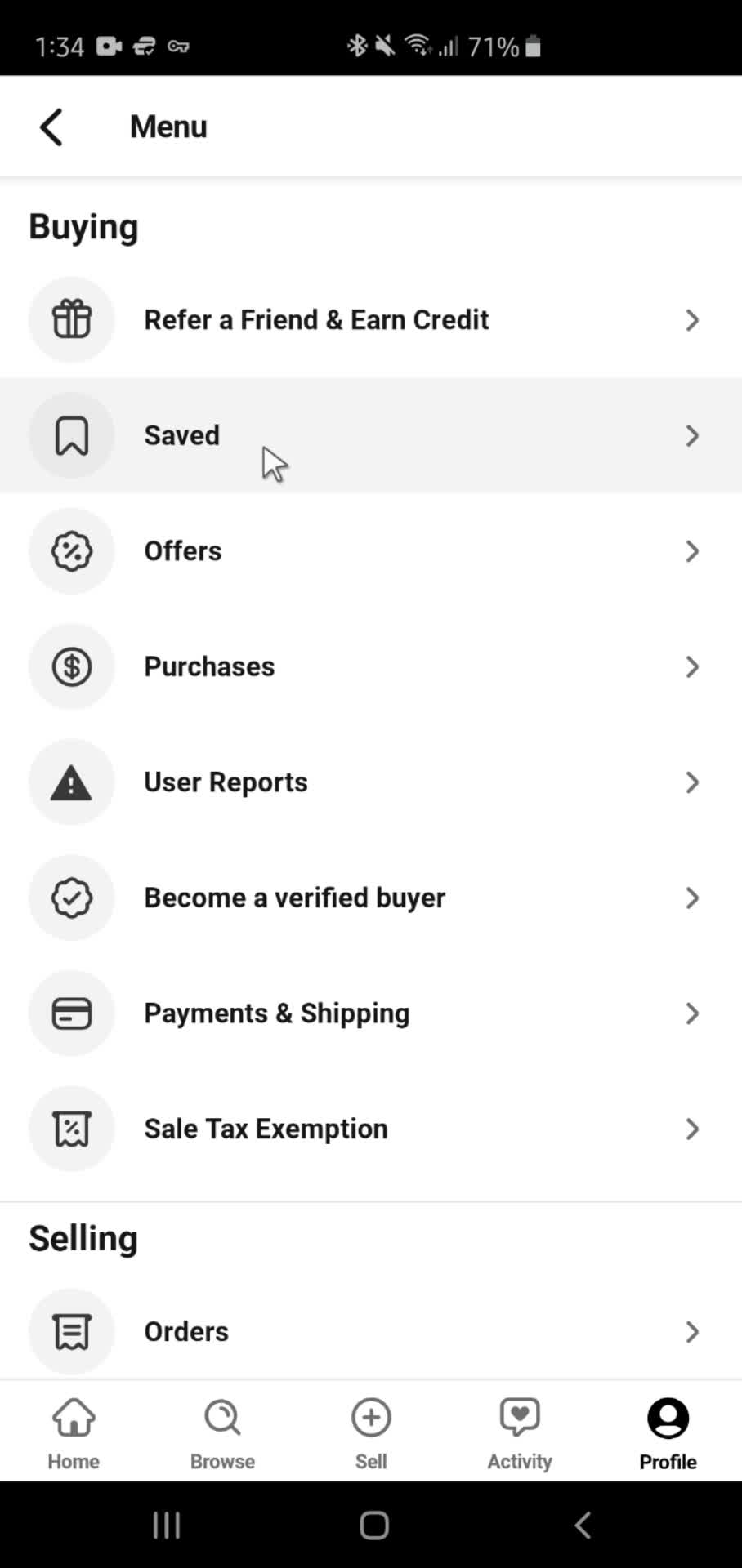Tap the gift icon for Refer a Friend
This screenshot has width=742, height=1568.
(x=72, y=319)
